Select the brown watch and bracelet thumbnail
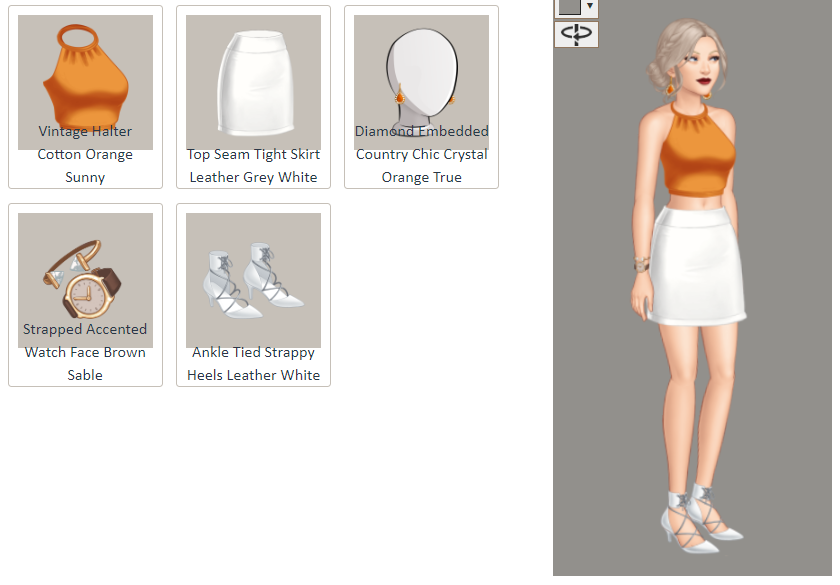This screenshot has height=585, width=840. pos(85,281)
